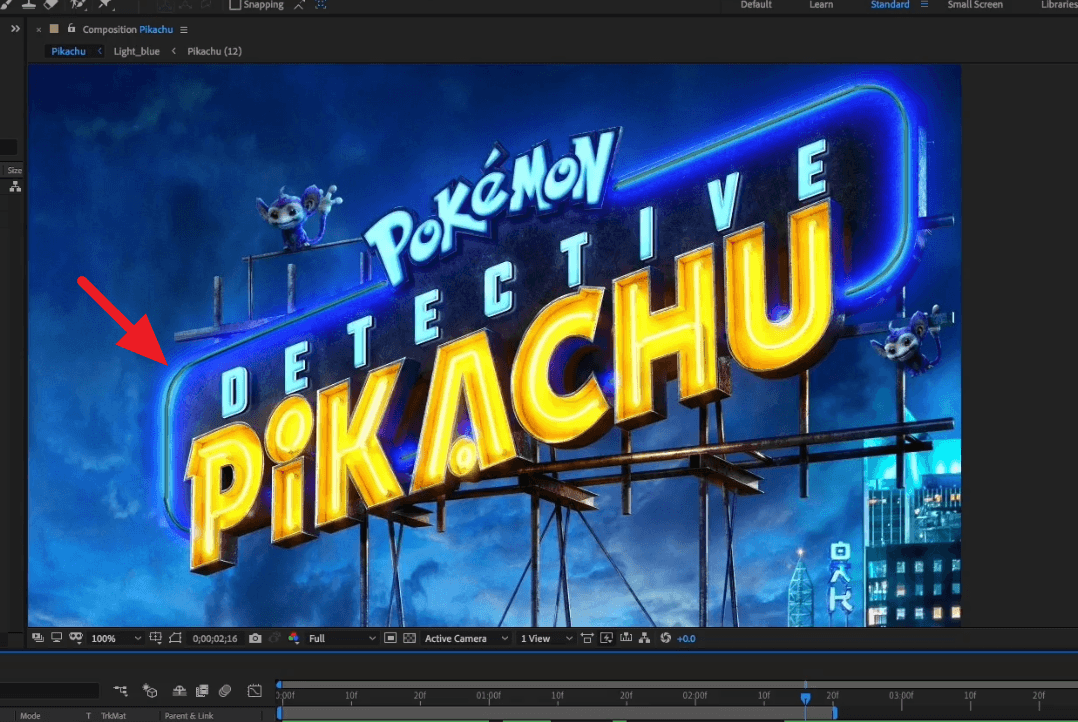
Task: Toggle the transparency grid
Action: click(409, 638)
